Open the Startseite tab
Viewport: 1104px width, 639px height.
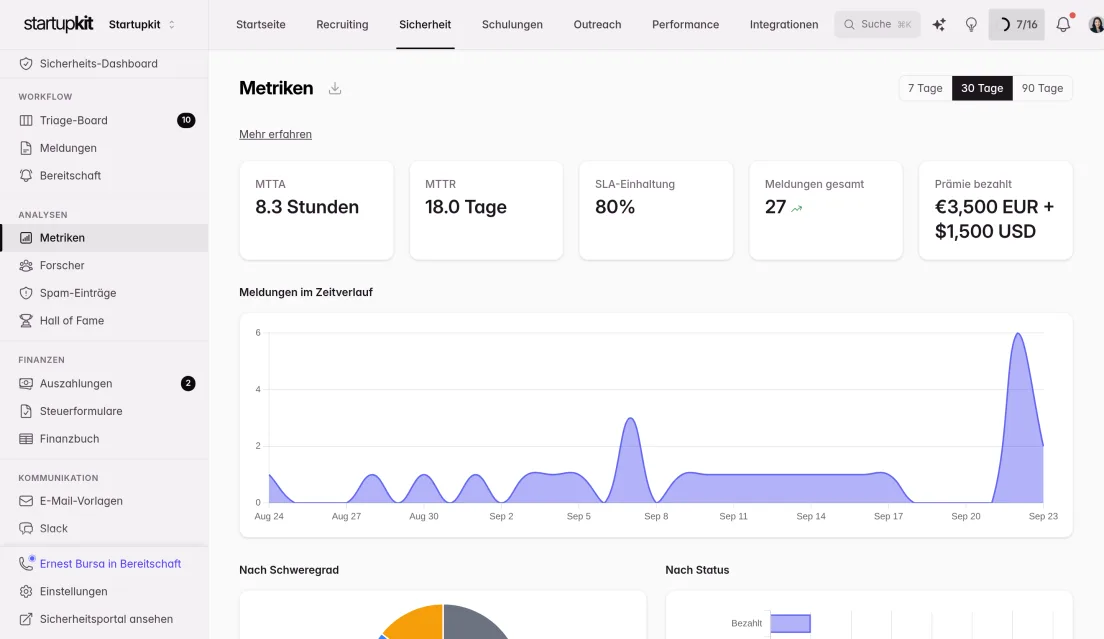(x=261, y=25)
